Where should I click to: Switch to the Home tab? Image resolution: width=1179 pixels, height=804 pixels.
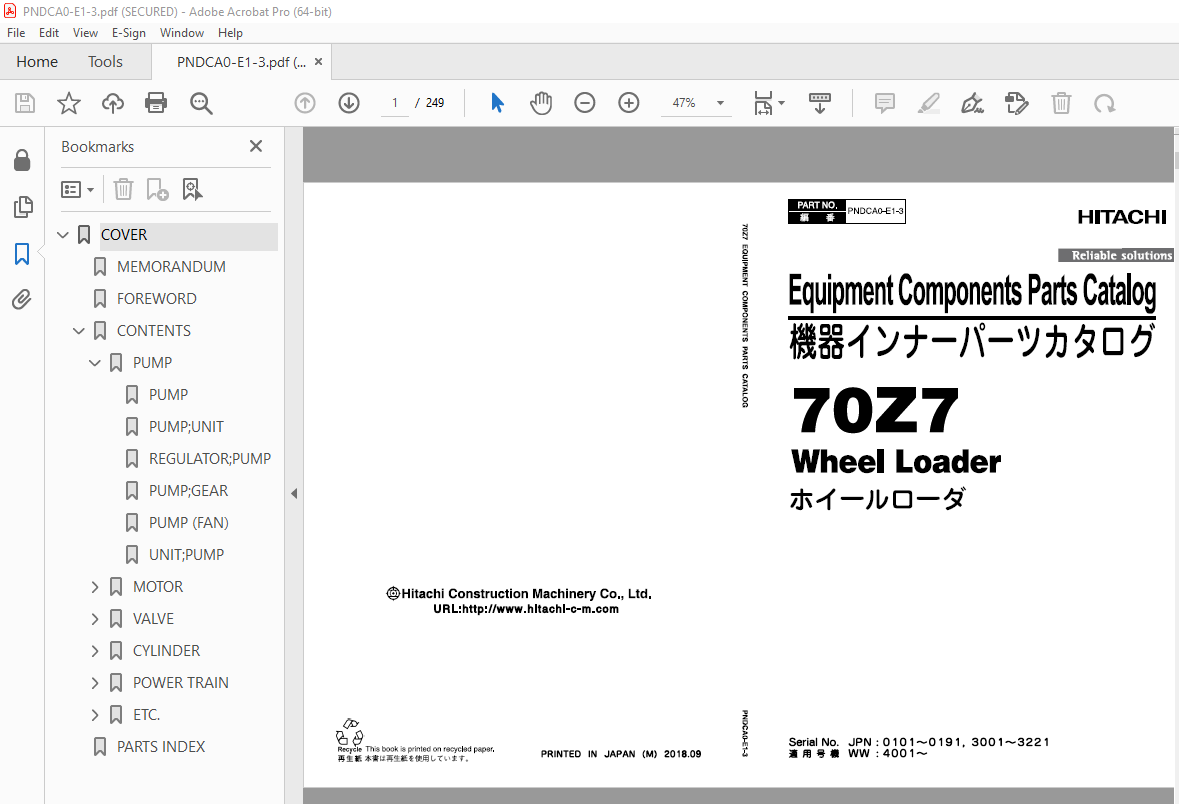pyautogui.click(x=37, y=62)
